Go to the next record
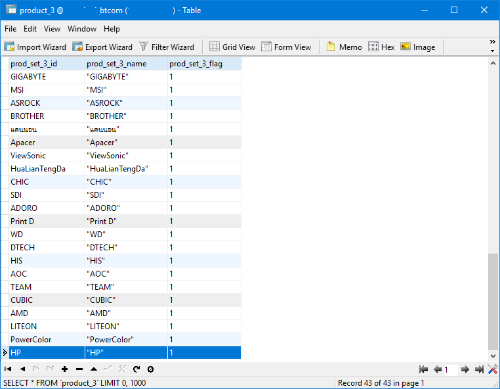The width and height of the screenshot is (500, 389). pyautogui.click(x=36, y=369)
